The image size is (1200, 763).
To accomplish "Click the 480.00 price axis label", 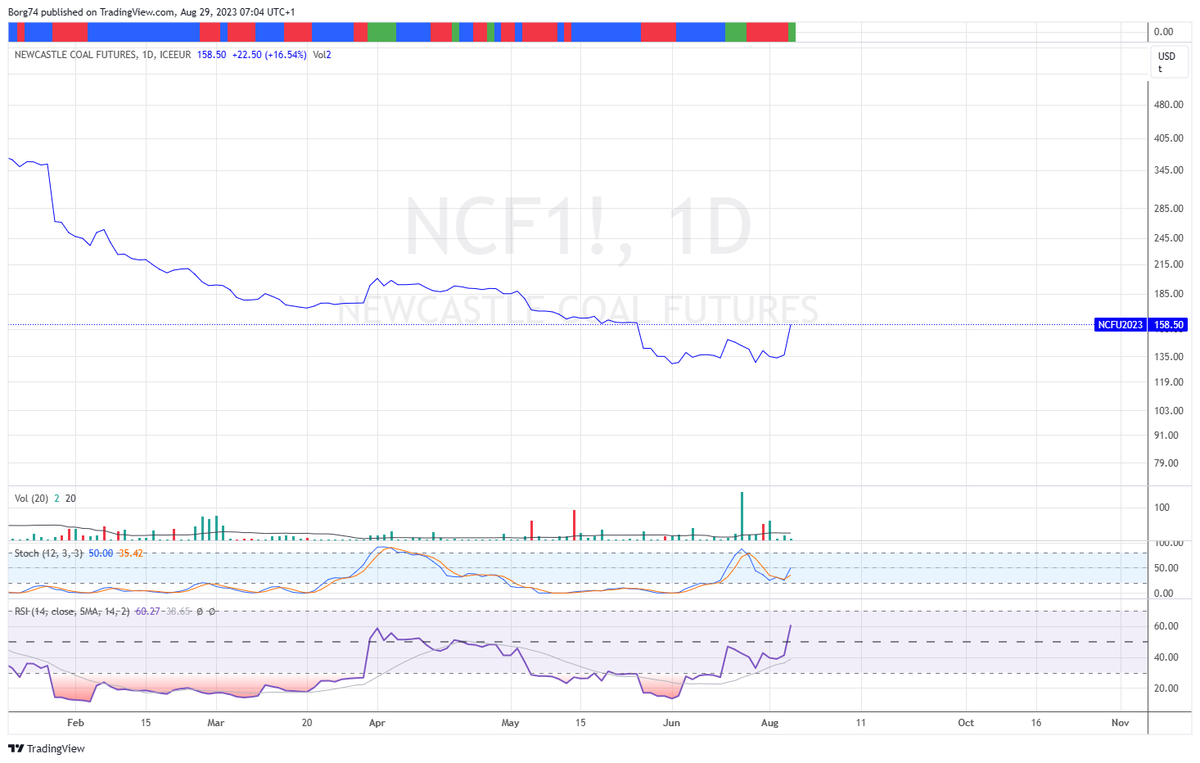I will click(x=1168, y=104).
